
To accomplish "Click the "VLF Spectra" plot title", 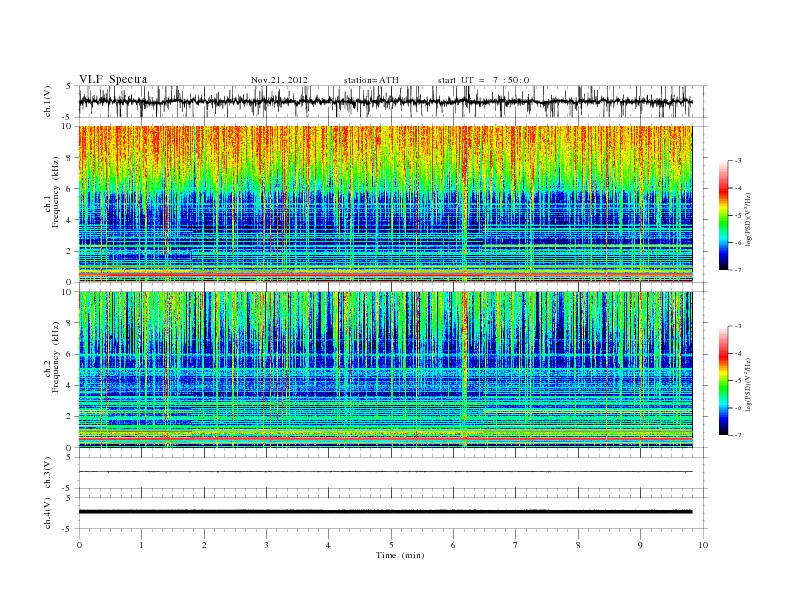I will [113, 79].
